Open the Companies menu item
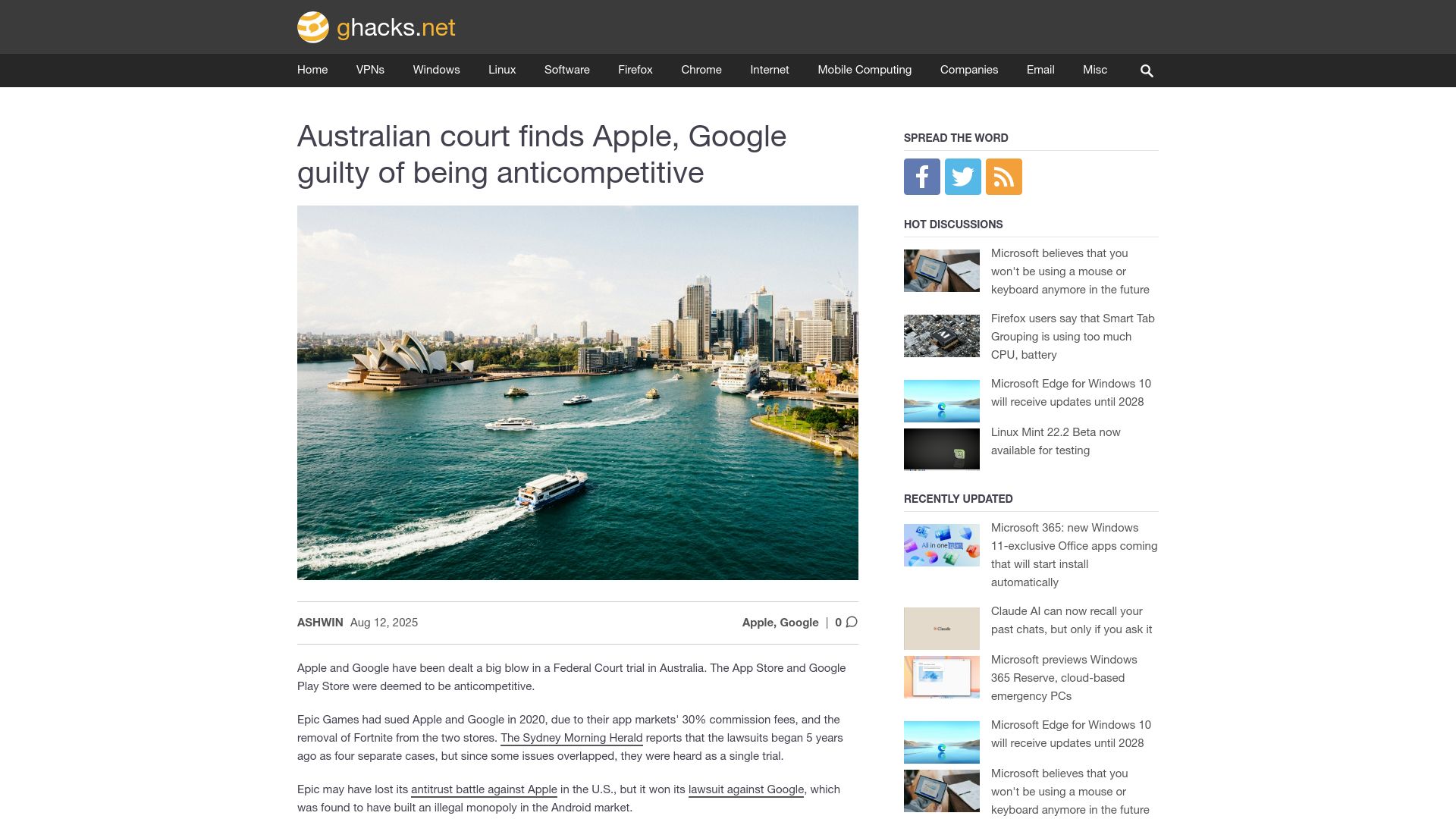 969,70
